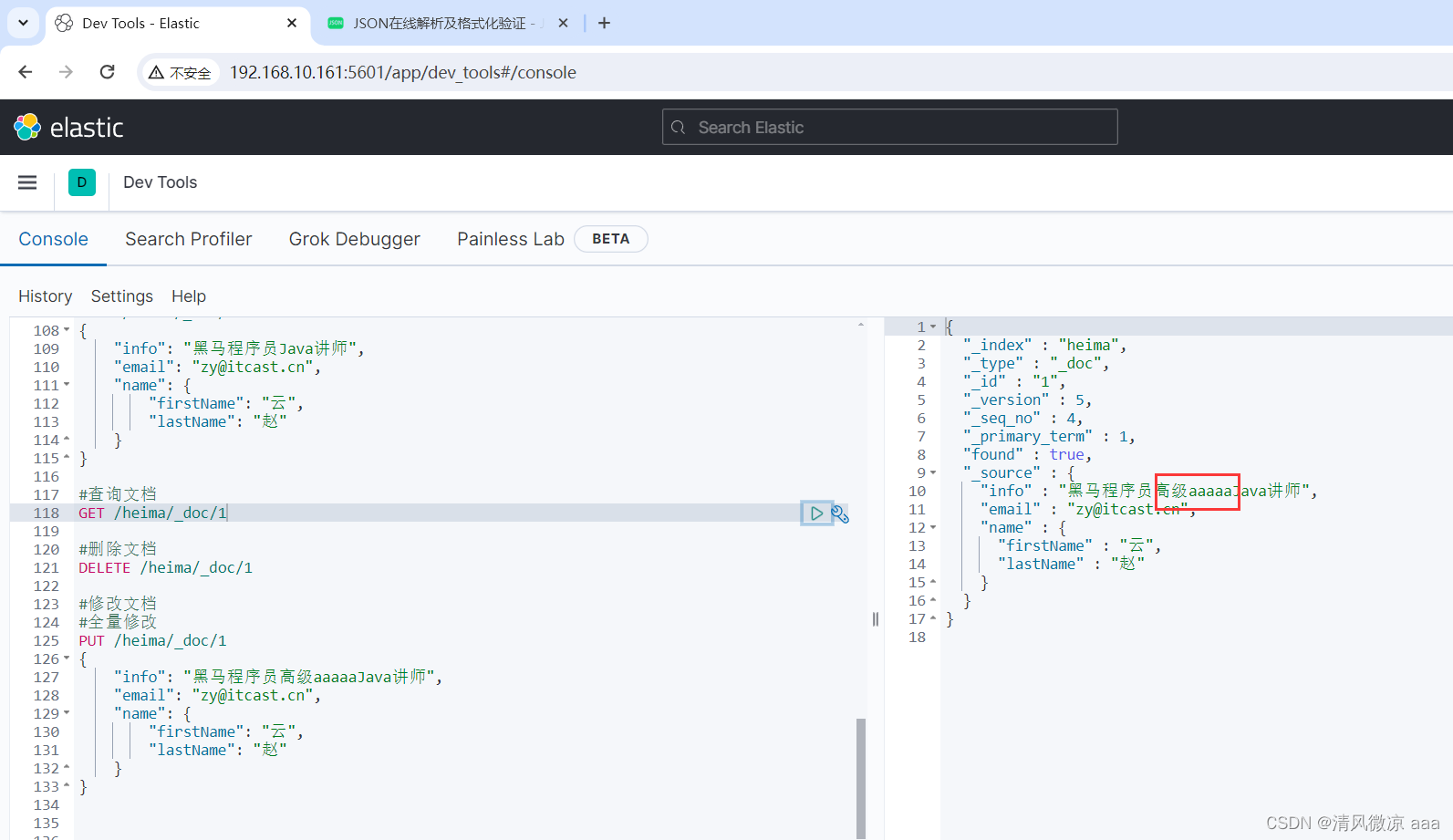Collapse the name fold at line 111
Image resolution: width=1453 pixels, height=840 pixels.
67,385
